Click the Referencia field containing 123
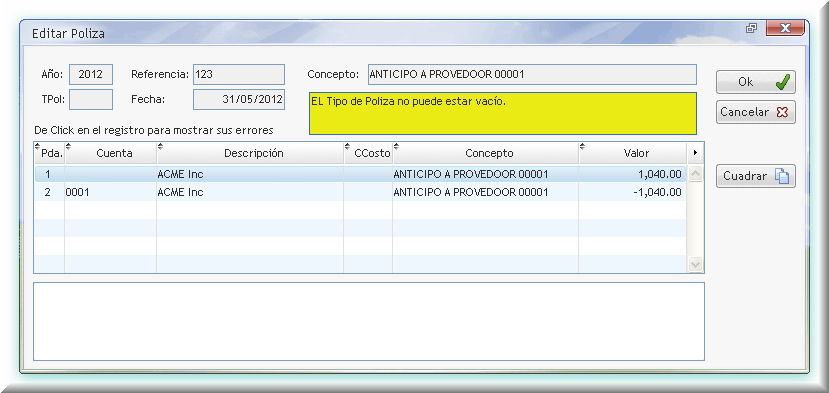 click(x=239, y=75)
